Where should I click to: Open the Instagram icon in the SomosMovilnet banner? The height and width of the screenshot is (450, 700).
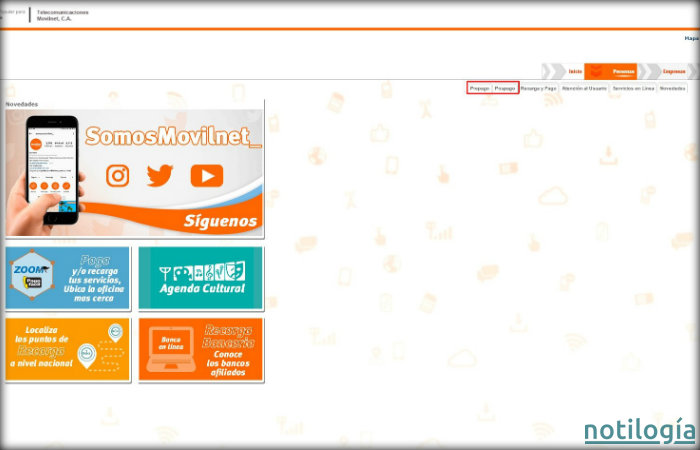118,175
